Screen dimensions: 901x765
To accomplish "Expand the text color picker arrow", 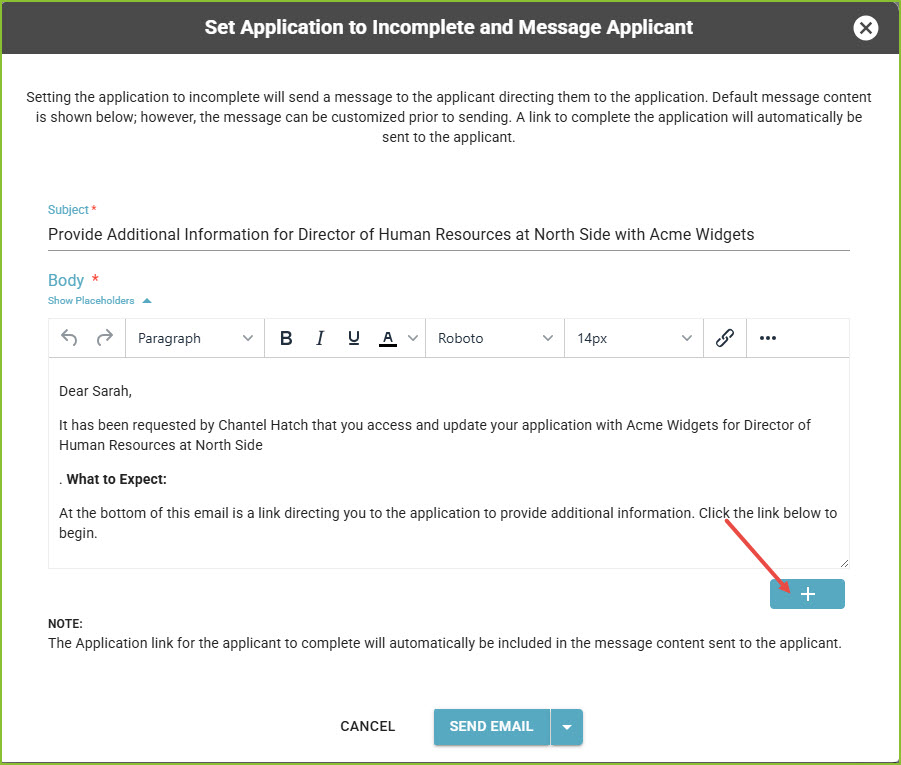I will click(413, 338).
